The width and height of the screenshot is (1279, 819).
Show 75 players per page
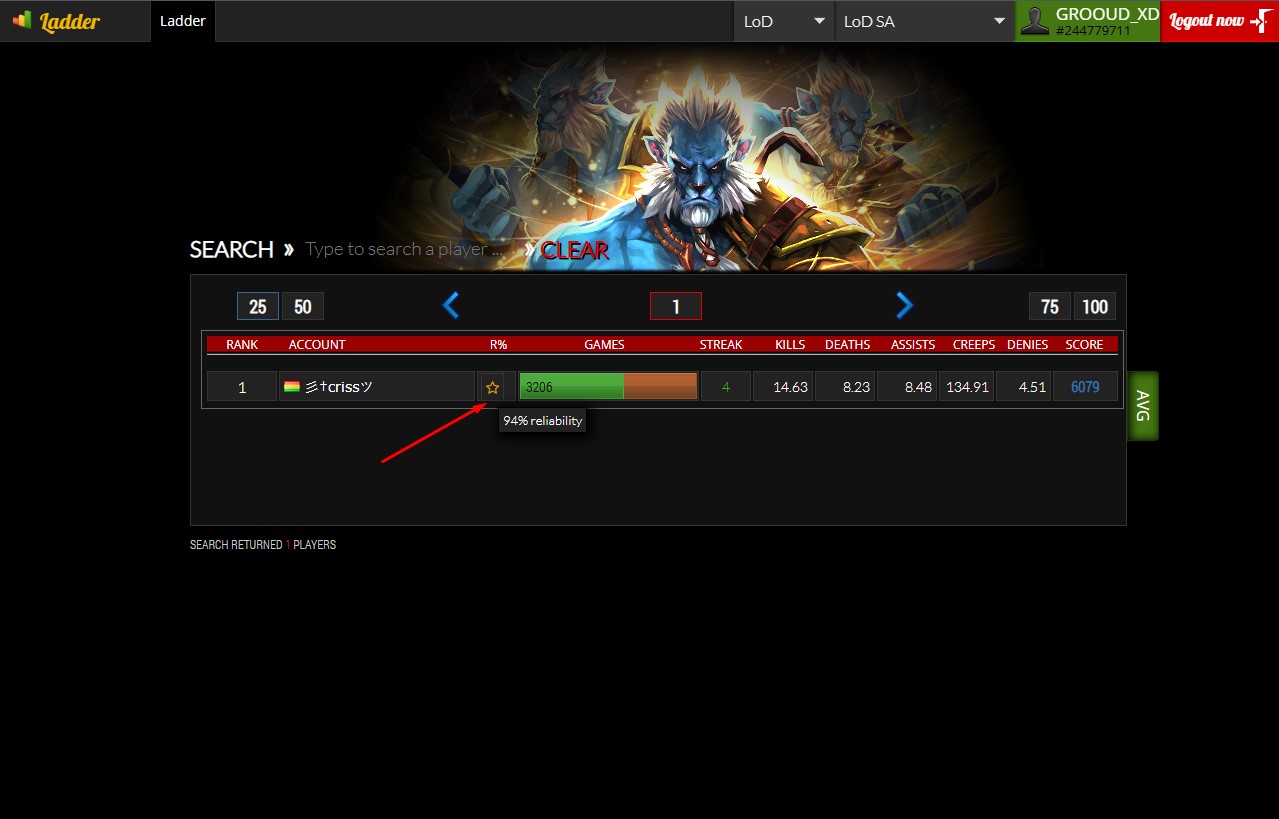tap(1050, 306)
